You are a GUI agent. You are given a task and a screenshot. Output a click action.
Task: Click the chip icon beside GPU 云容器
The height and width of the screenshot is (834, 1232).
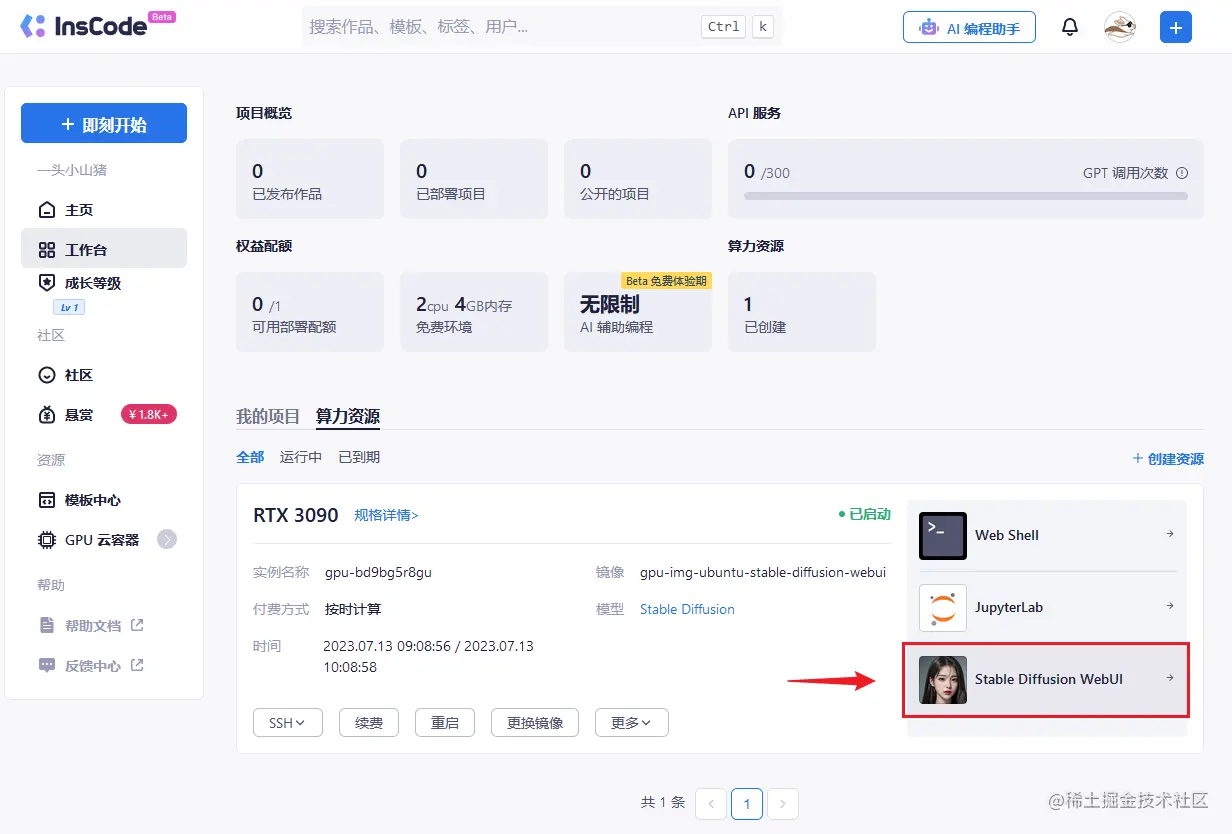pyautogui.click(x=46, y=540)
